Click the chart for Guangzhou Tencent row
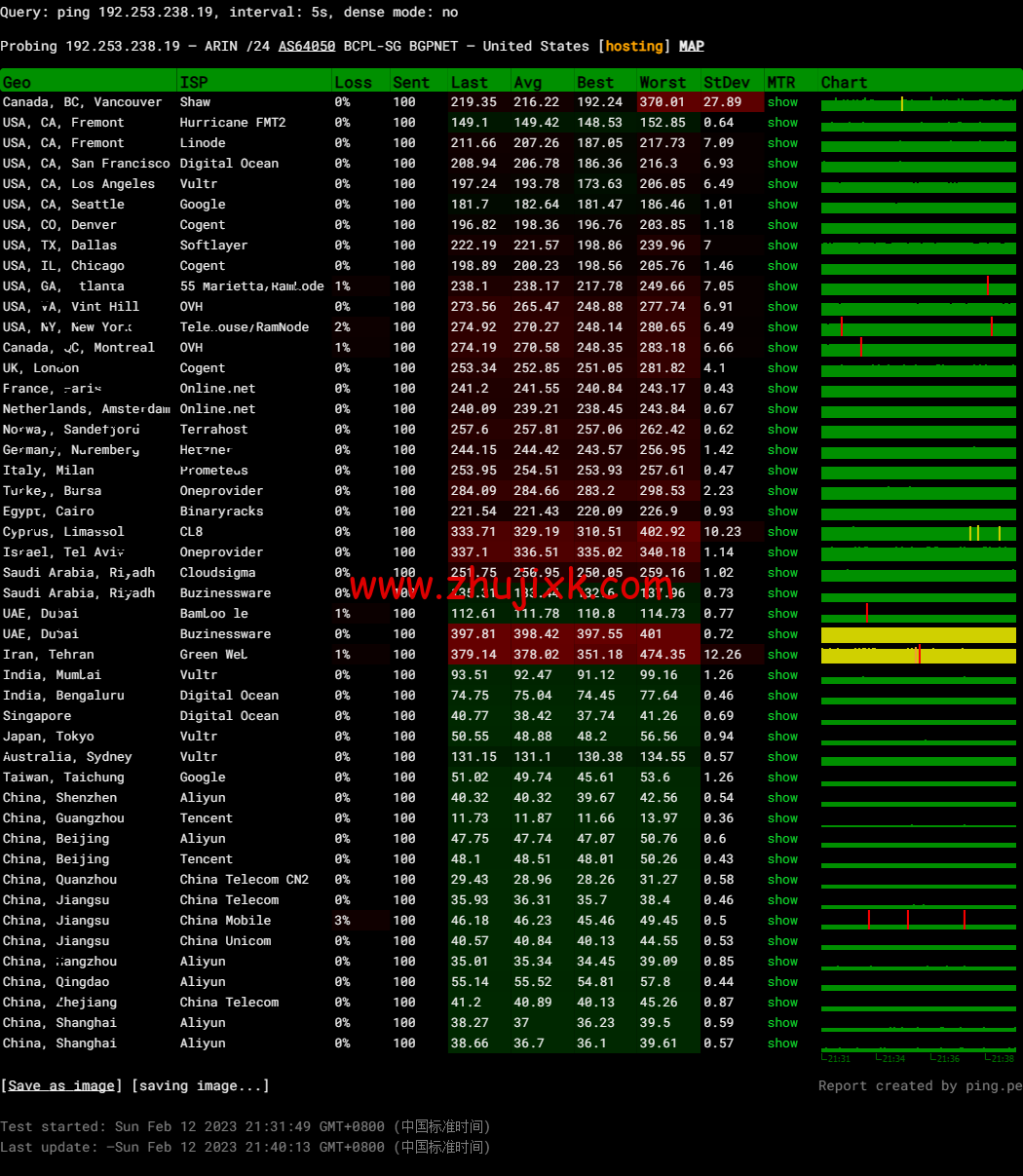Viewport: 1023px width, 1176px height. (x=918, y=818)
